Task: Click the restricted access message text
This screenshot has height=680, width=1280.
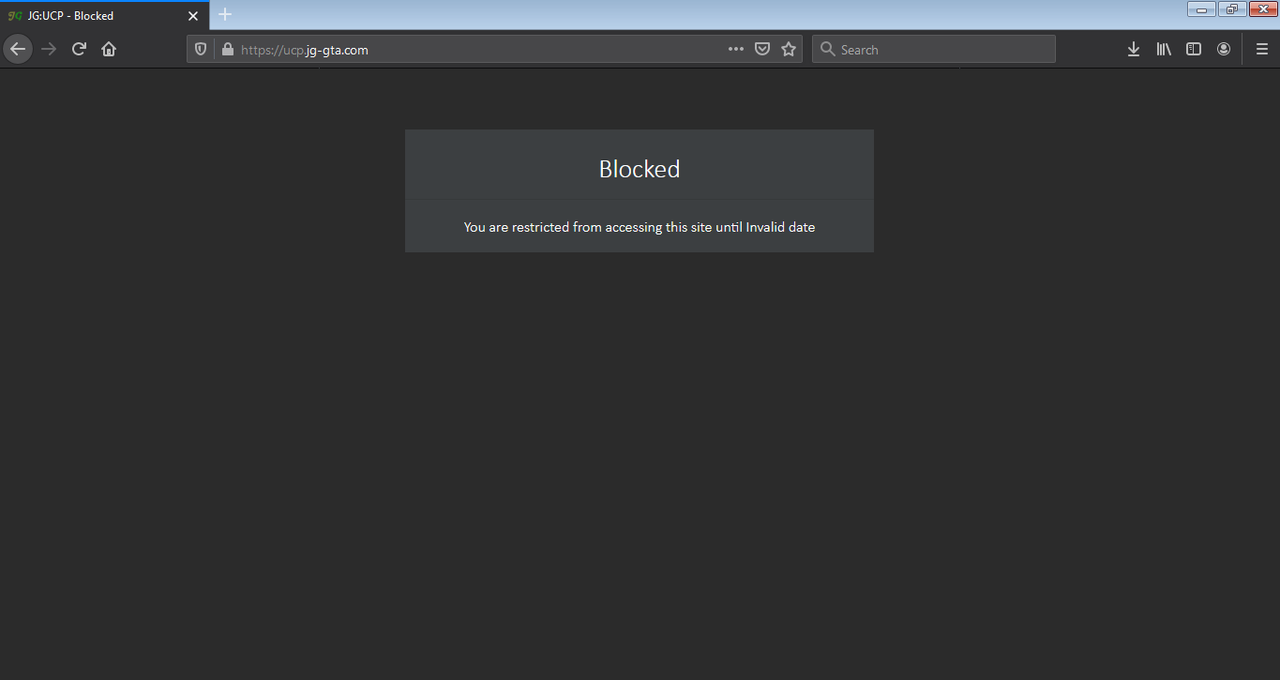Action: [639, 227]
